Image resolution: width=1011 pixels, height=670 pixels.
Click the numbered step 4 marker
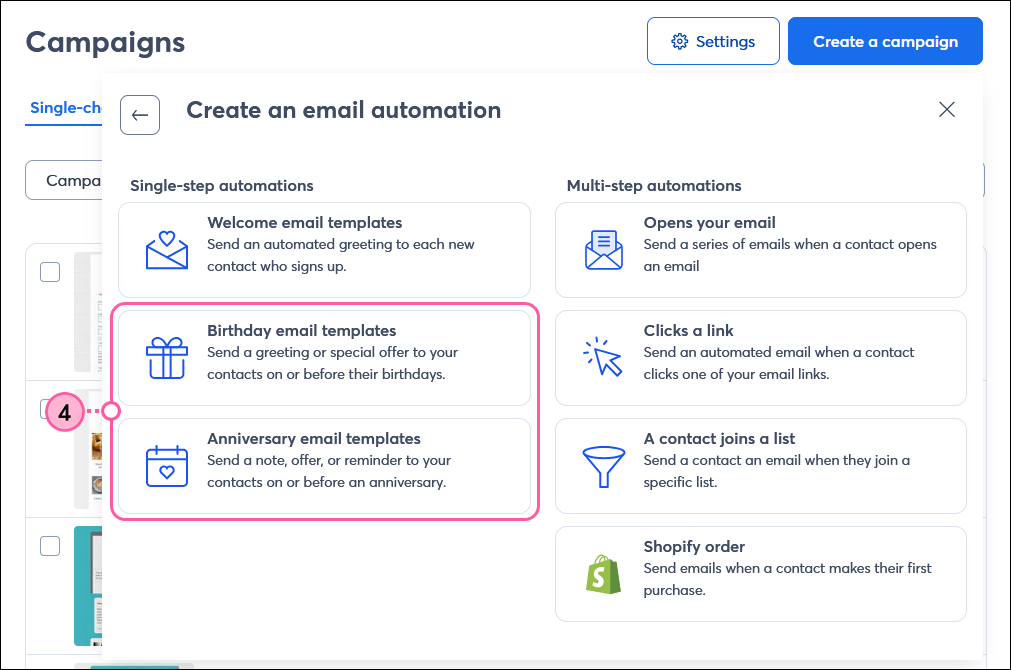point(64,411)
